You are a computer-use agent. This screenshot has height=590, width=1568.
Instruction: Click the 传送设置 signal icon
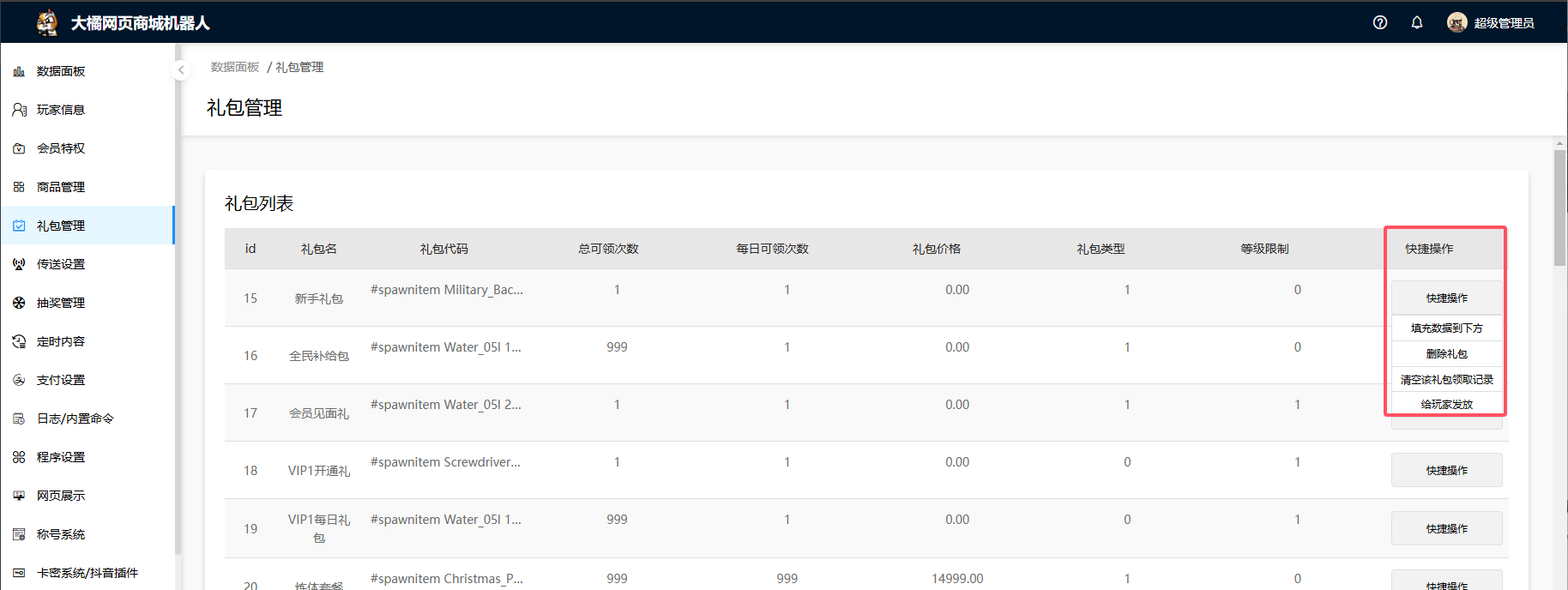(x=19, y=264)
